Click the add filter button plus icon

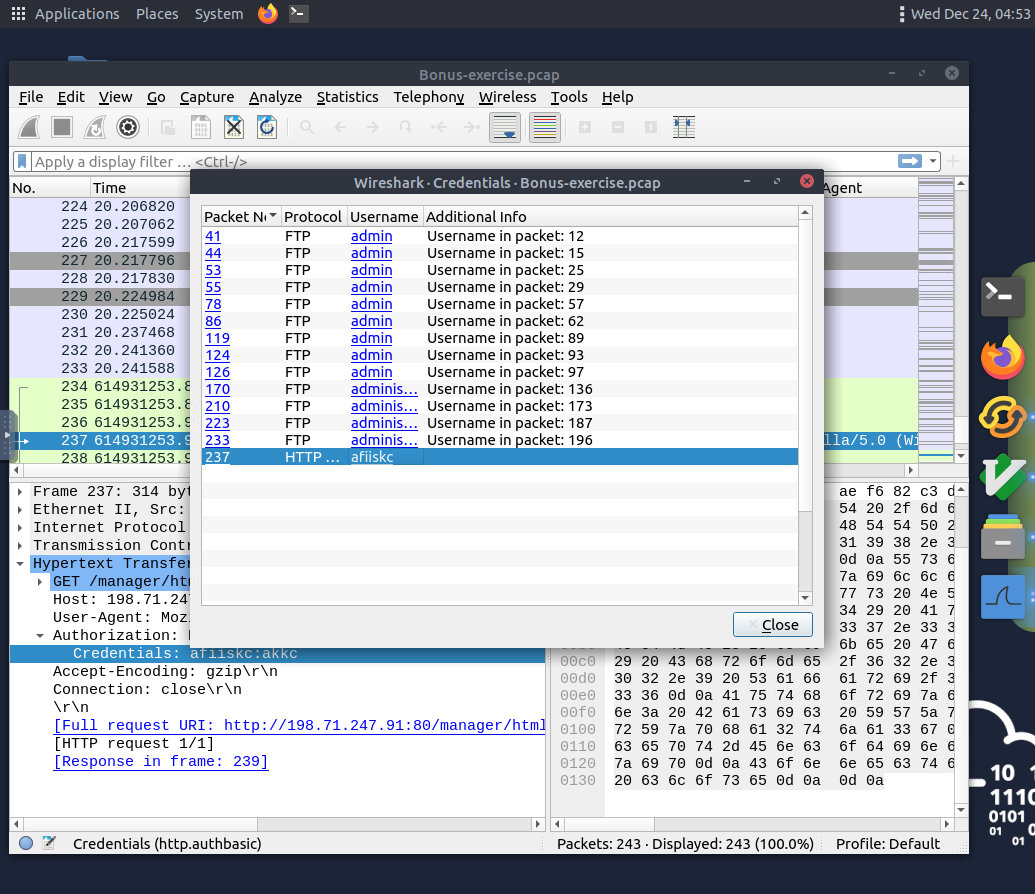pos(953,161)
